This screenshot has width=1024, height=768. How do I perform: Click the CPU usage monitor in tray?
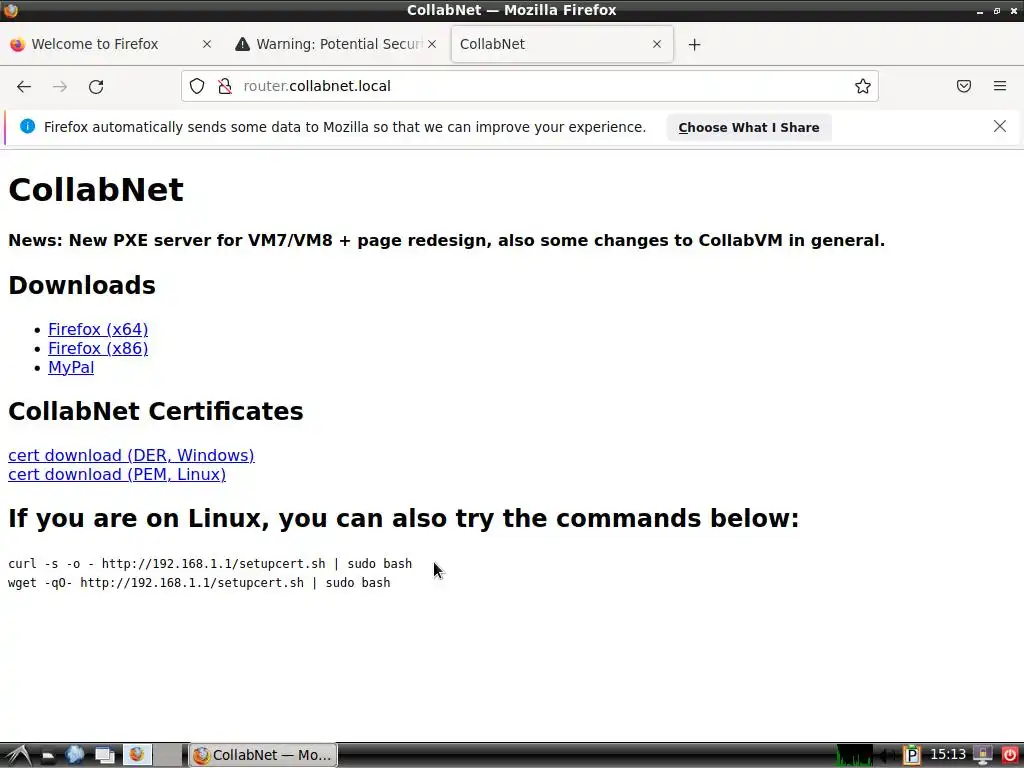855,755
